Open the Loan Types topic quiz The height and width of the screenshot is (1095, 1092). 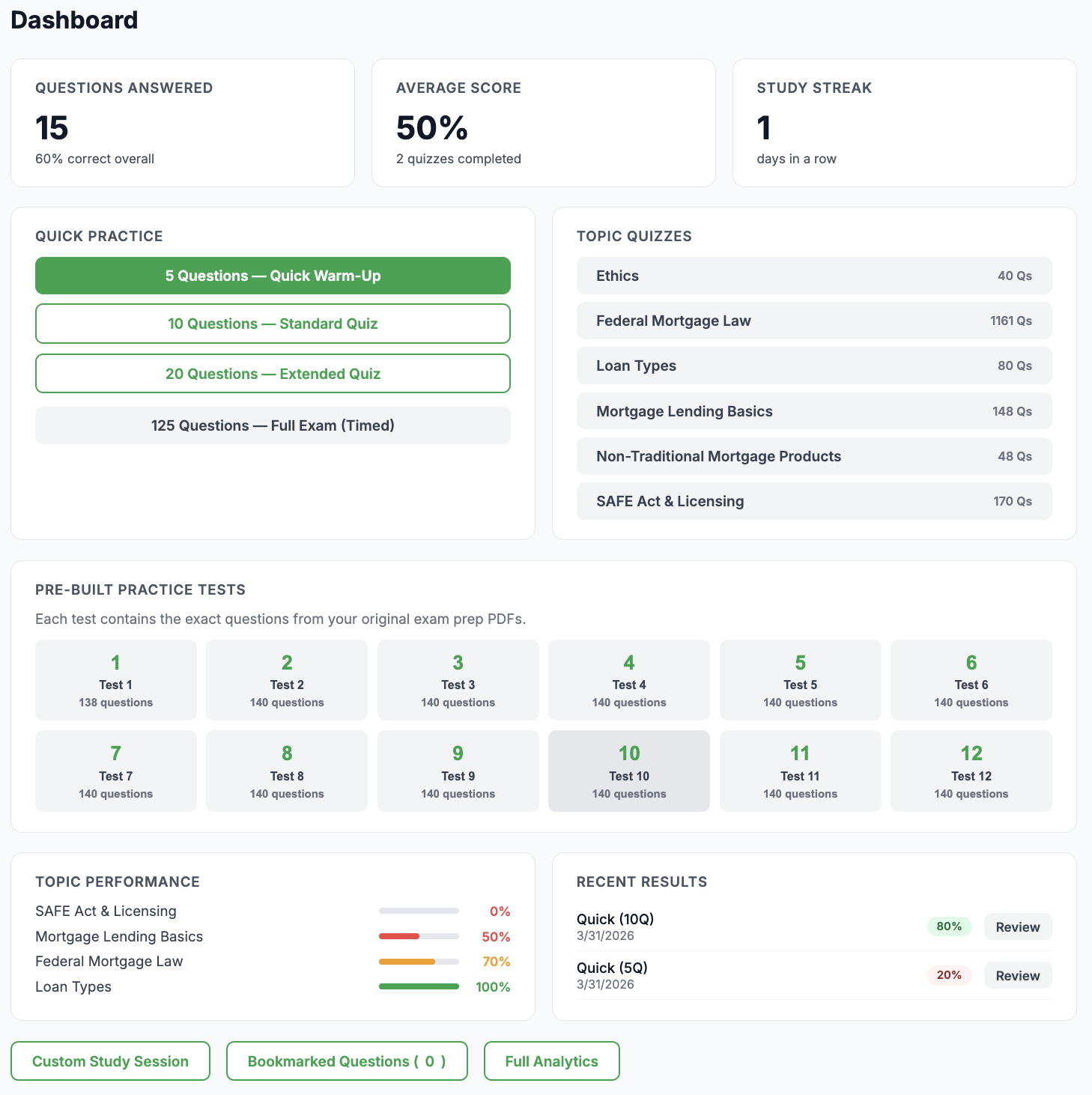coord(814,365)
